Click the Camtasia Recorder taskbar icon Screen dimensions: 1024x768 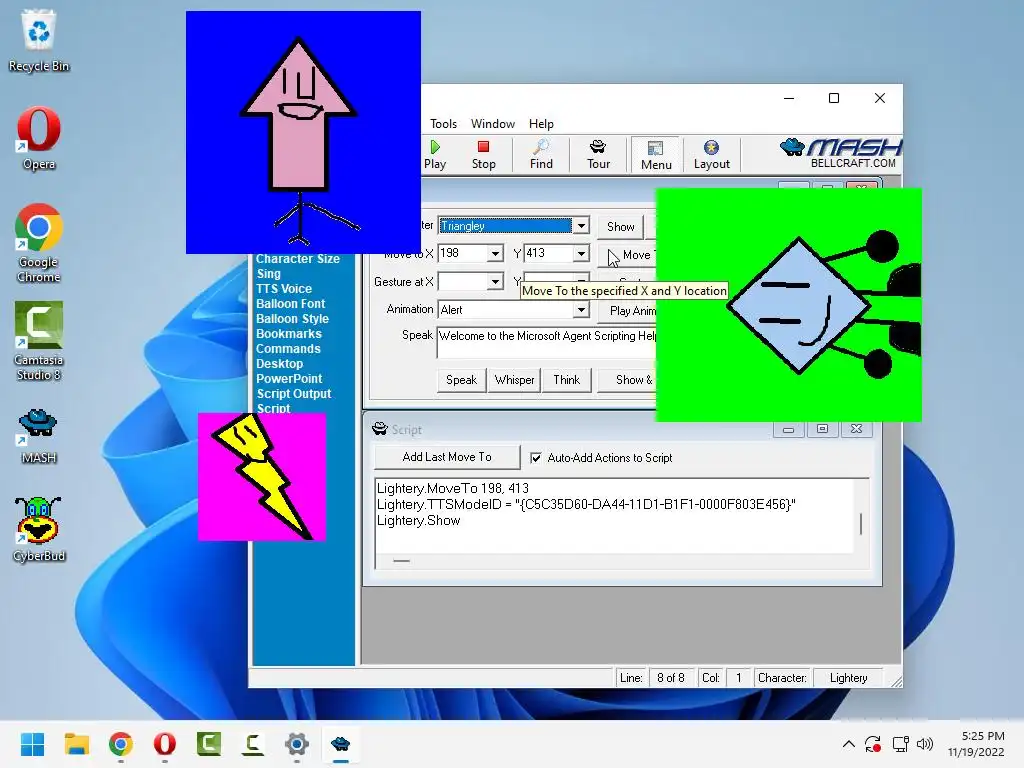(x=253, y=744)
